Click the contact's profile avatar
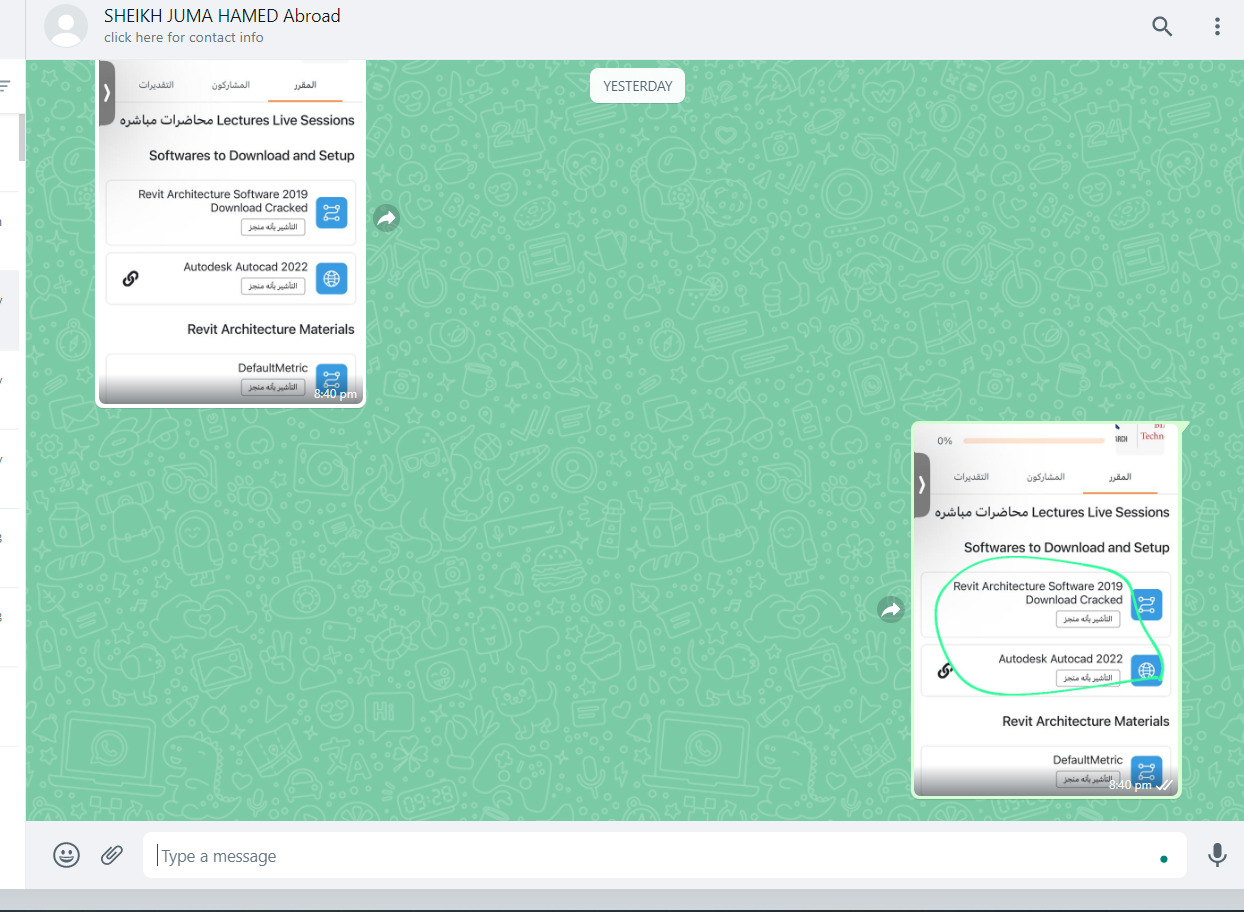1244x912 pixels. (66, 26)
